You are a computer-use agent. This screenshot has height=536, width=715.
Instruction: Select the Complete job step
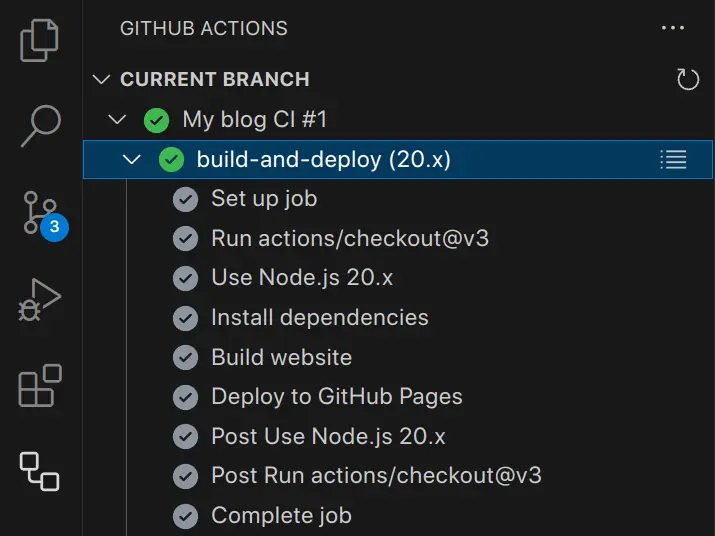point(398,515)
